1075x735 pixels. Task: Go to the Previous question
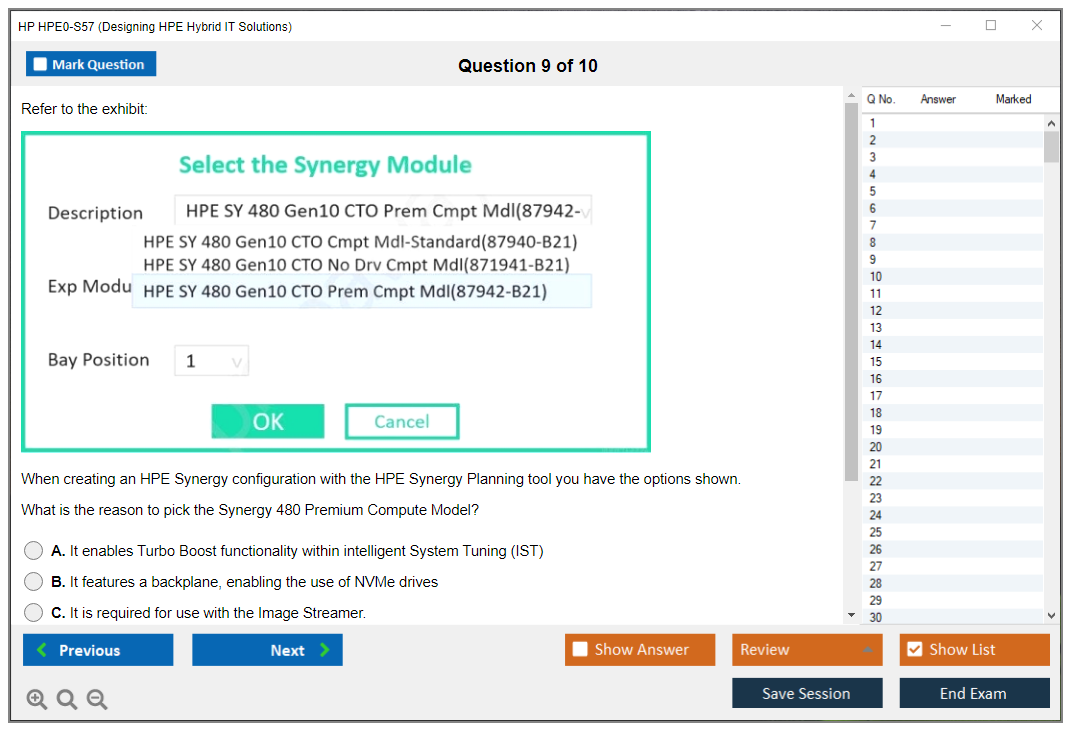(x=98, y=650)
